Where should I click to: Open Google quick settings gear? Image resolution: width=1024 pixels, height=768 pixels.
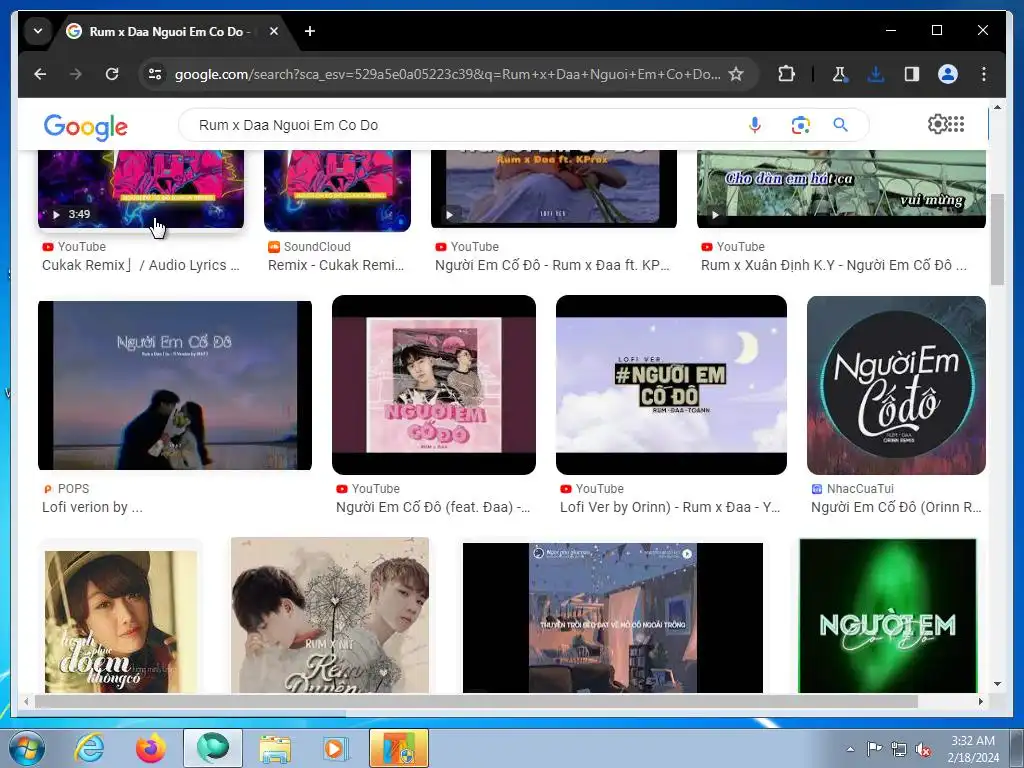click(x=937, y=124)
